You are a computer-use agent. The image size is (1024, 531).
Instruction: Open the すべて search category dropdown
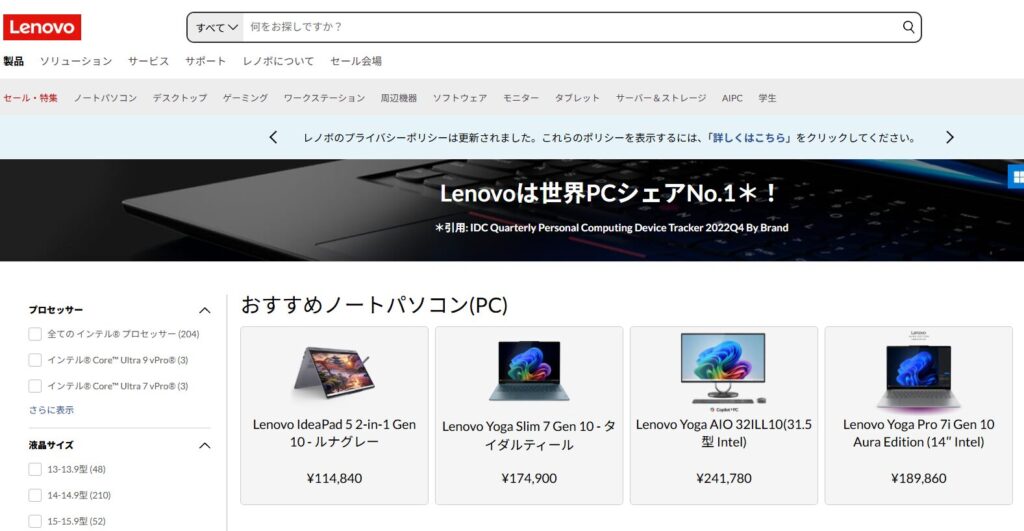click(216, 27)
